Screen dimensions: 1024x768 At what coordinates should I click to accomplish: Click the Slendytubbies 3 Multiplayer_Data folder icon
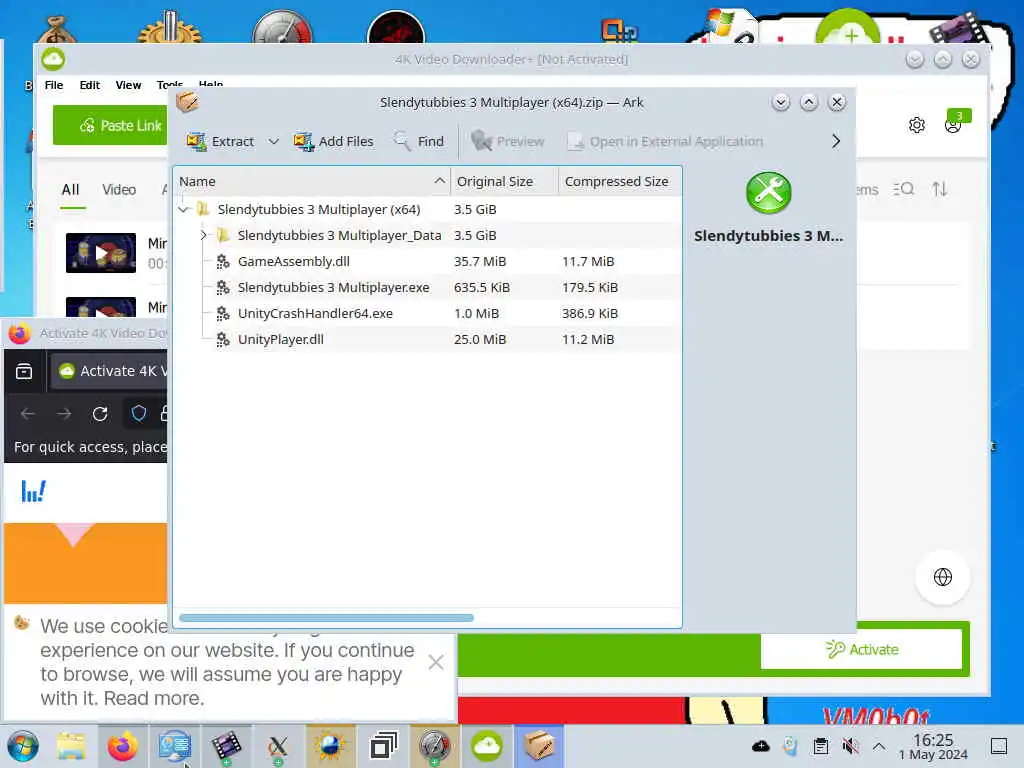pyautogui.click(x=223, y=235)
